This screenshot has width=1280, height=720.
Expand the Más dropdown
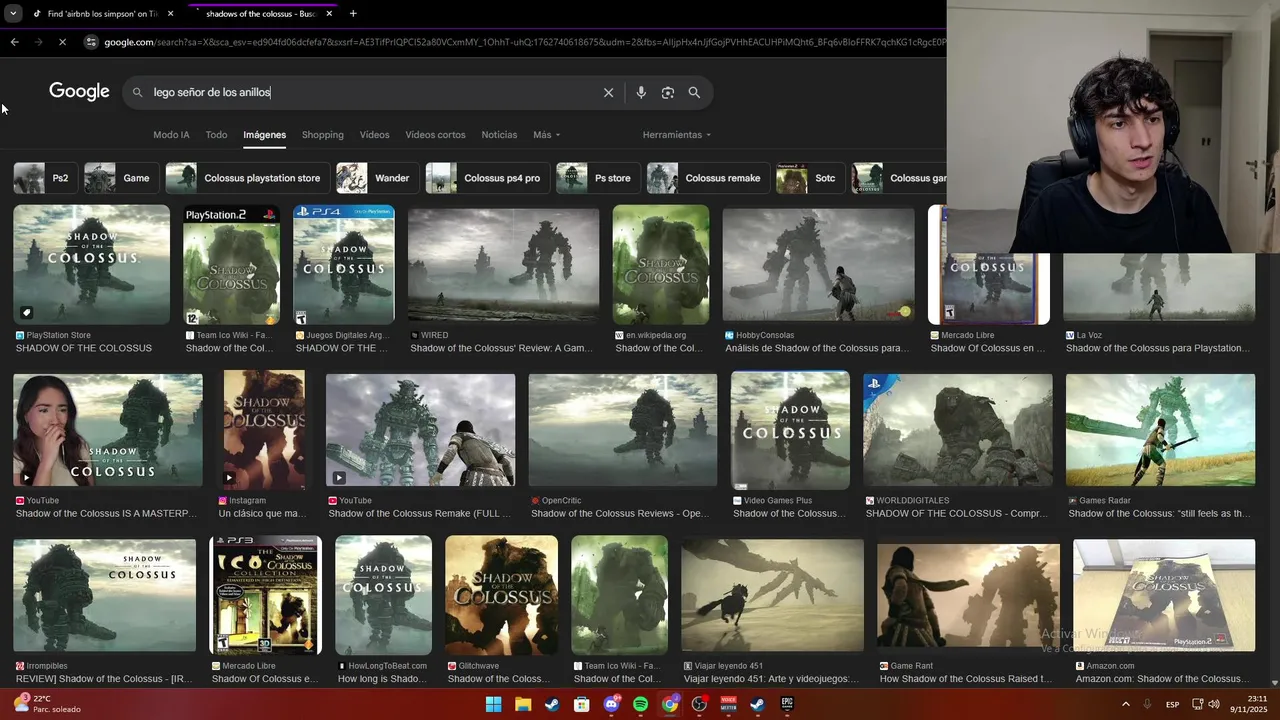pyautogui.click(x=546, y=135)
